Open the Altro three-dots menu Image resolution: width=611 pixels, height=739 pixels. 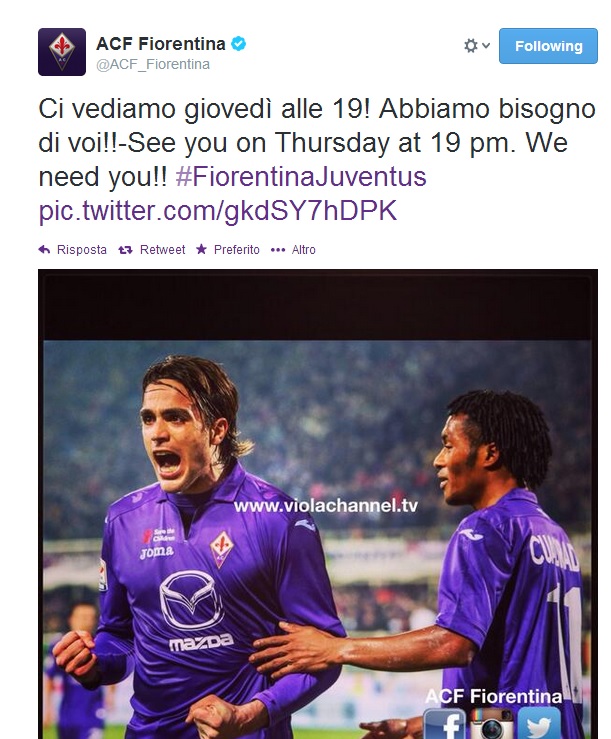[278, 250]
